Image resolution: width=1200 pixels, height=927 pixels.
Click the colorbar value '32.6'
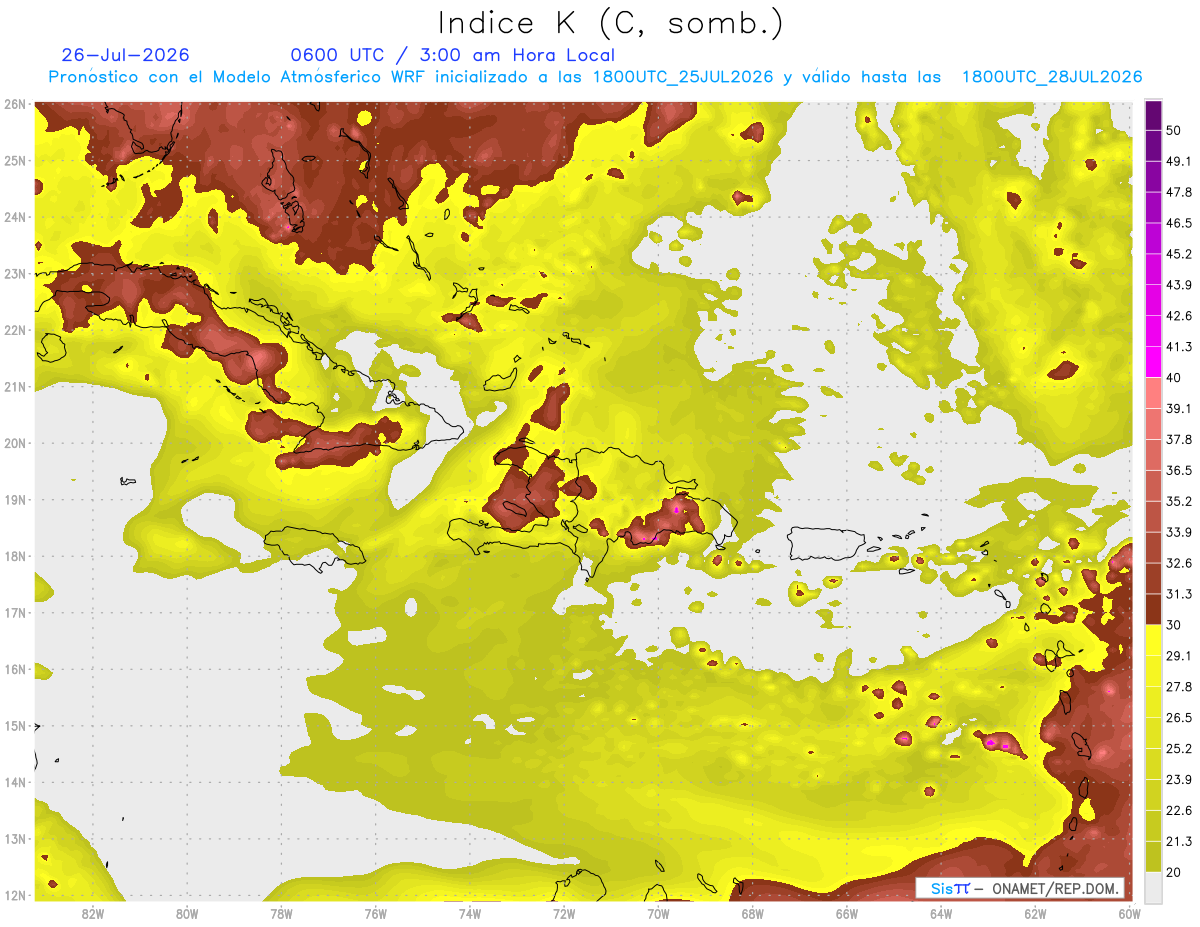(x=1179, y=563)
